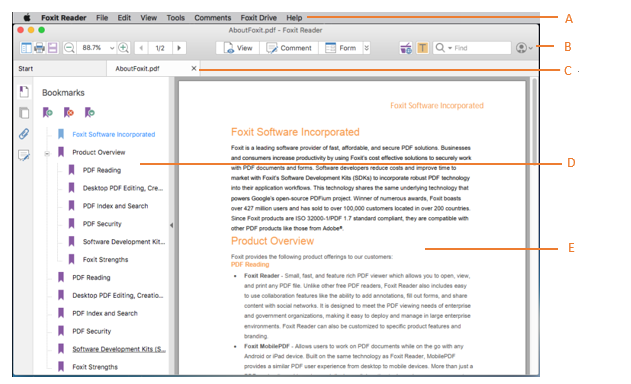Close the AboutFoxit.pdf tab
This screenshot has height=384, width=631.
point(194,68)
